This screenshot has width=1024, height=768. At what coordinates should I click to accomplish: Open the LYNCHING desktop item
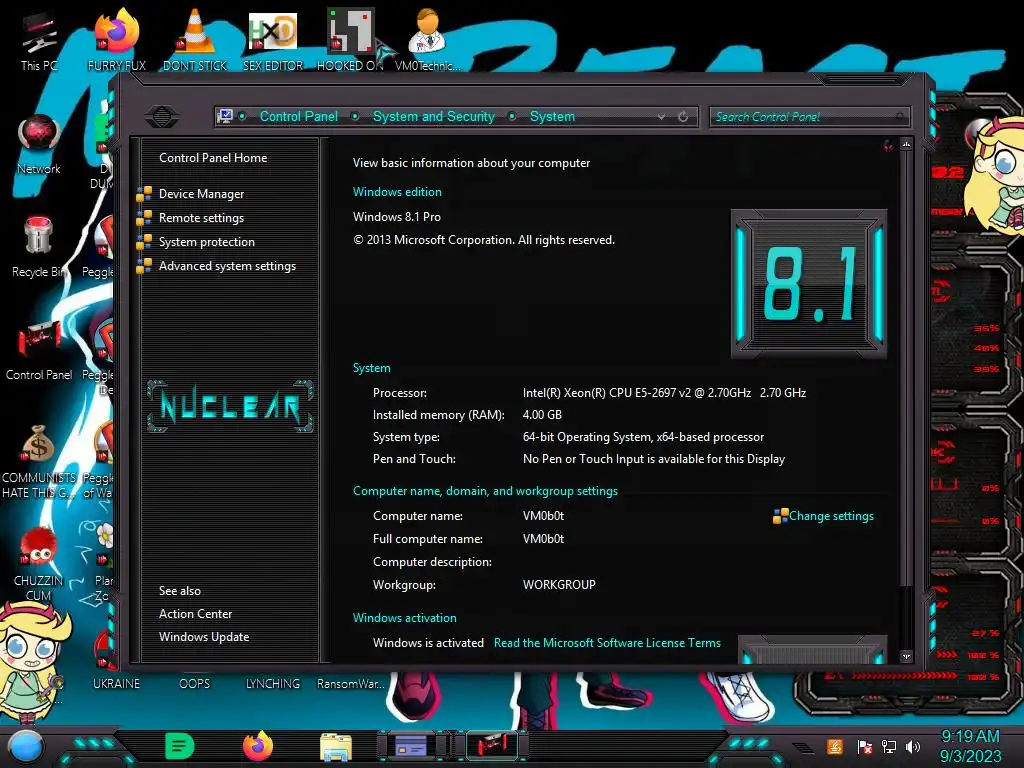coord(273,683)
